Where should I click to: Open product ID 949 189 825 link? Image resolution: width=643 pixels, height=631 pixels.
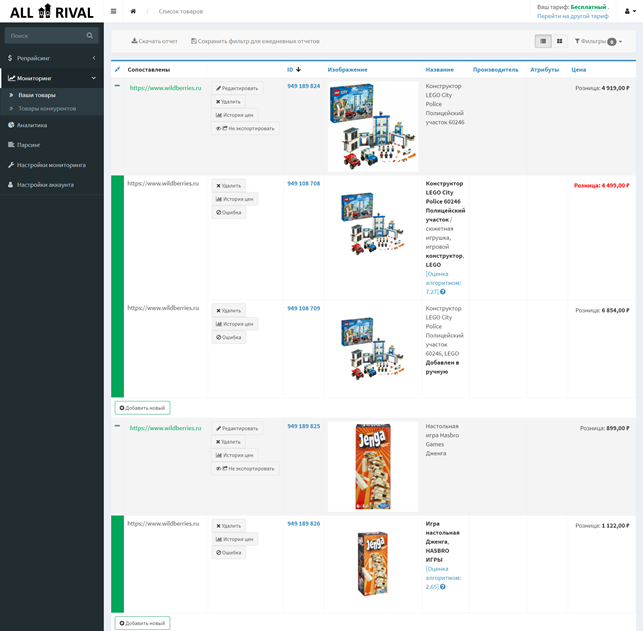tap(303, 426)
